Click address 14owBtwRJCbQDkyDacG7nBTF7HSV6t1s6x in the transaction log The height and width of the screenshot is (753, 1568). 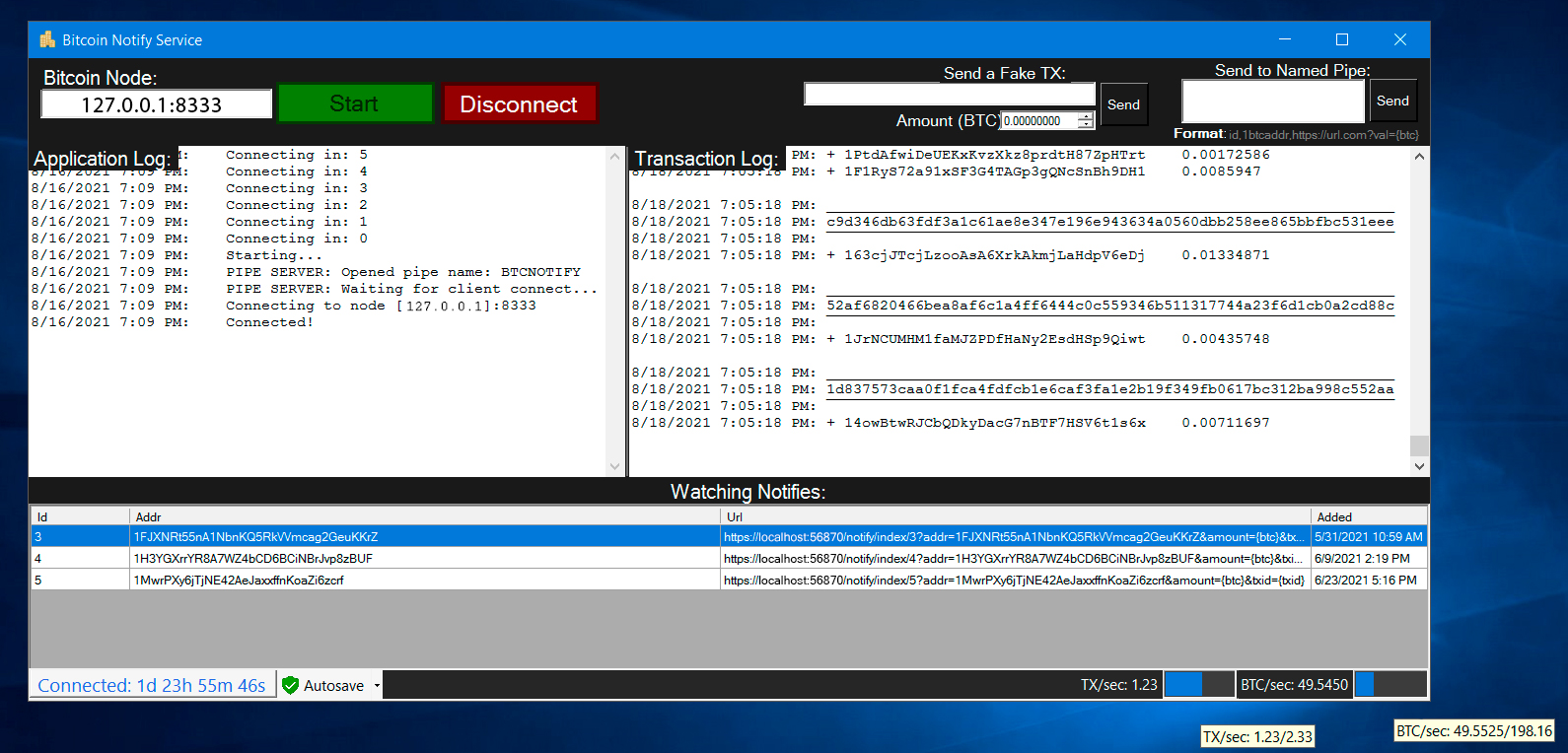[x=994, y=423]
